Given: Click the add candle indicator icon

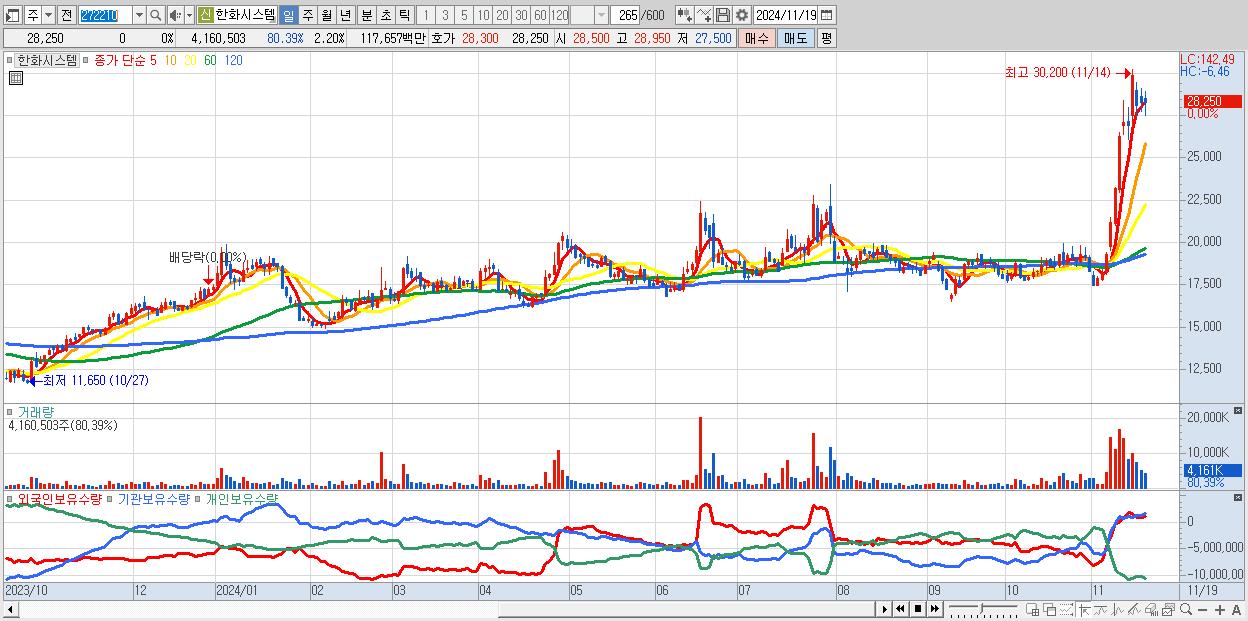Looking at the screenshot, I should tap(685, 15).
